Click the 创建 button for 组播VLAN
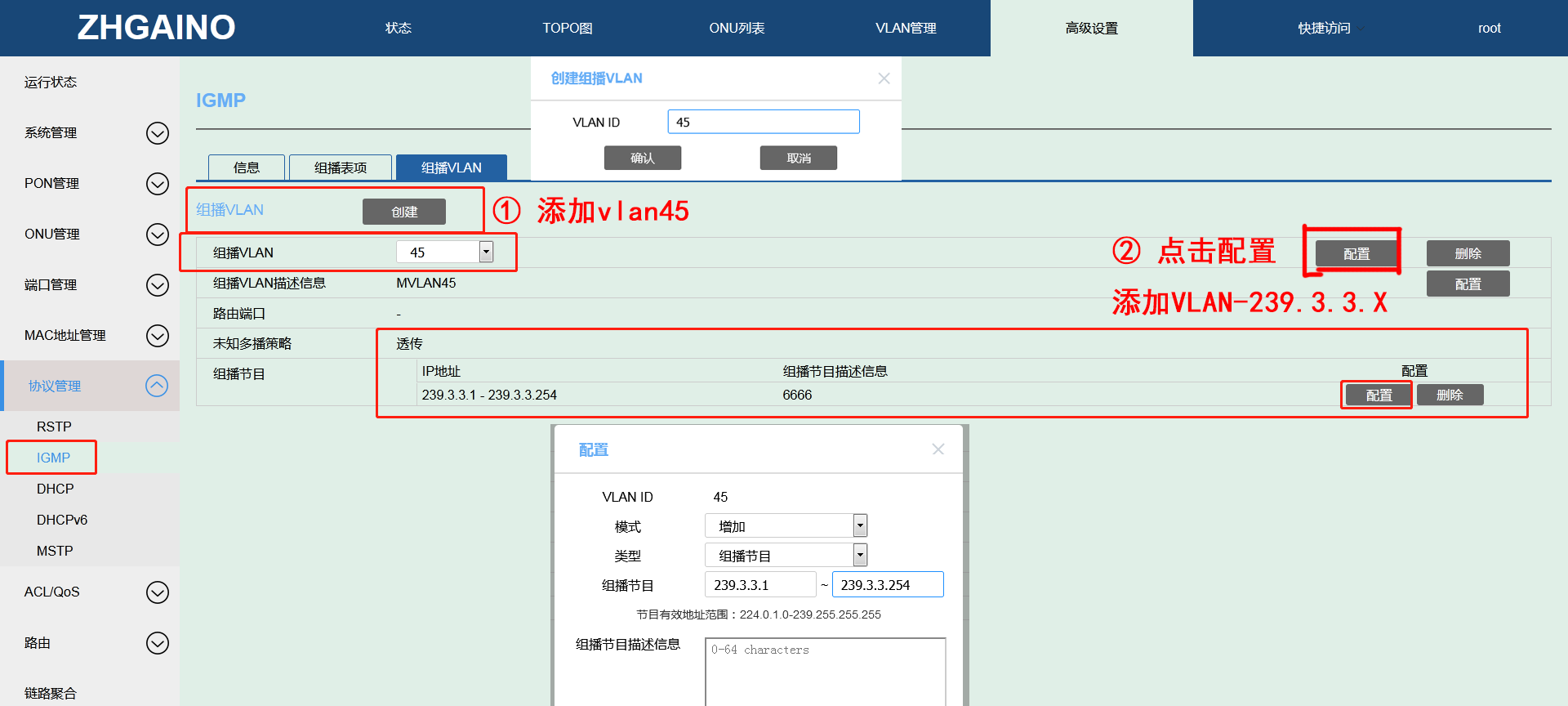The width and height of the screenshot is (1568, 706). pyautogui.click(x=404, y=212)
